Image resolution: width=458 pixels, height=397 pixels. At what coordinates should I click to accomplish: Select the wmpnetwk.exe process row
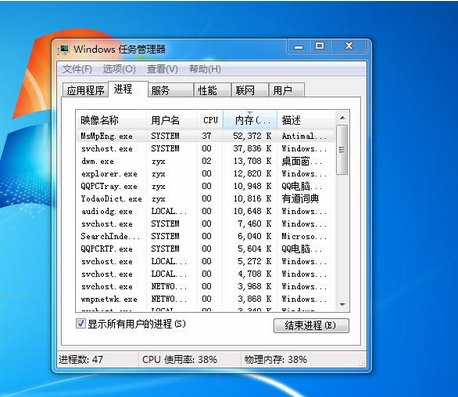coord(205,299)
